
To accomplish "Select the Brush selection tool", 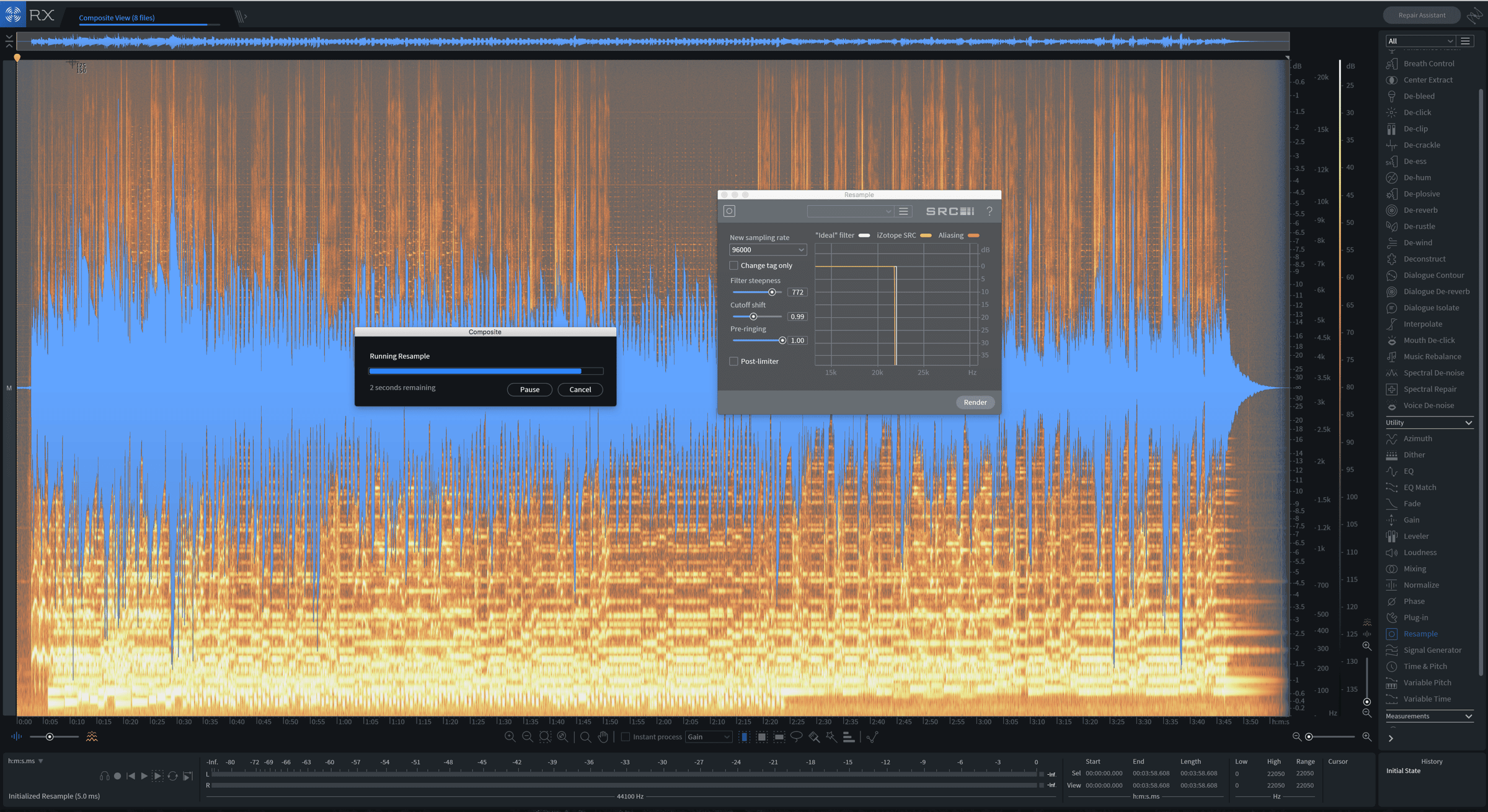I will (x=814, y=737).
